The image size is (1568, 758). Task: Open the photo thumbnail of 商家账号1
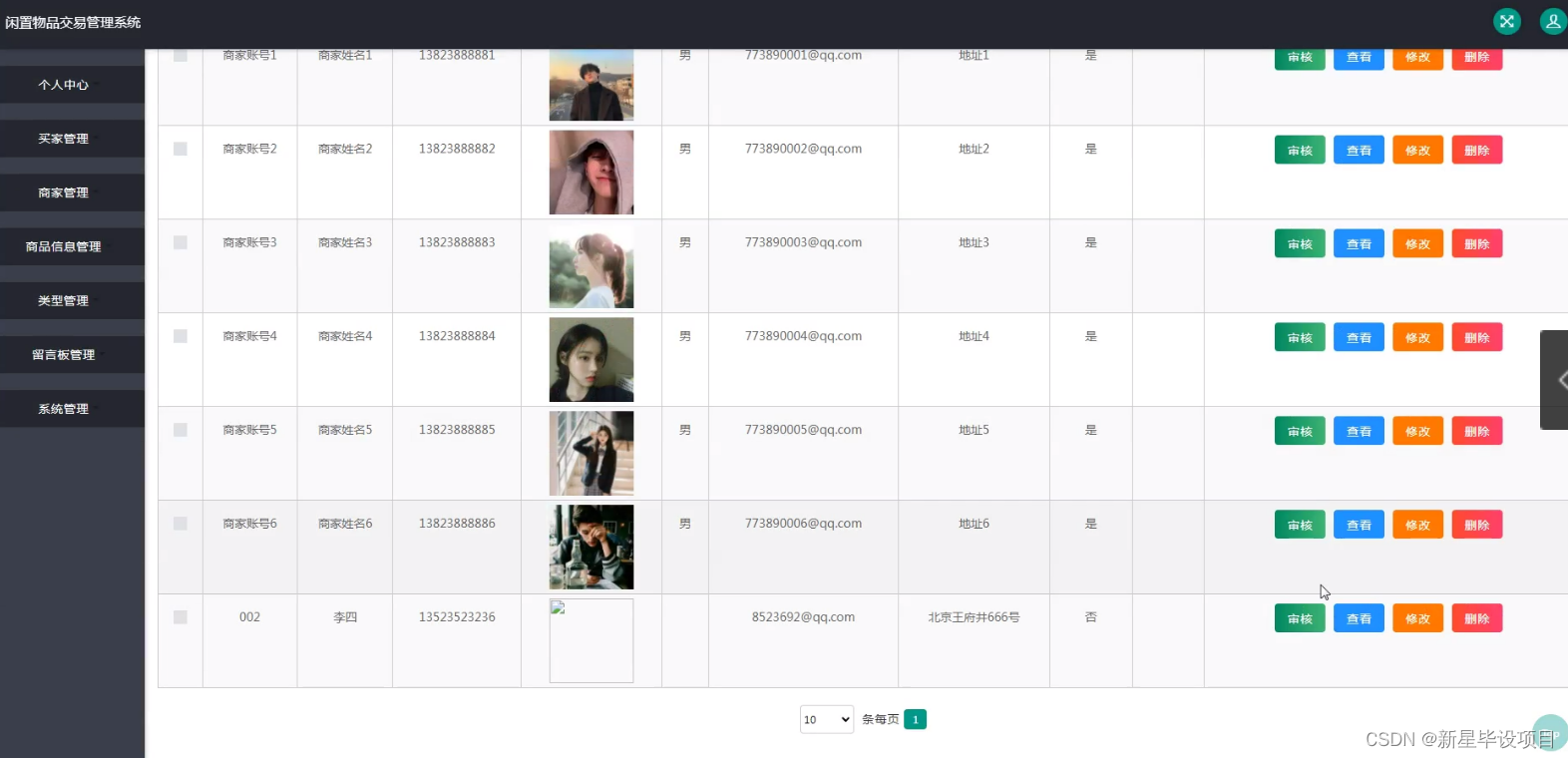tap(591, 85)
